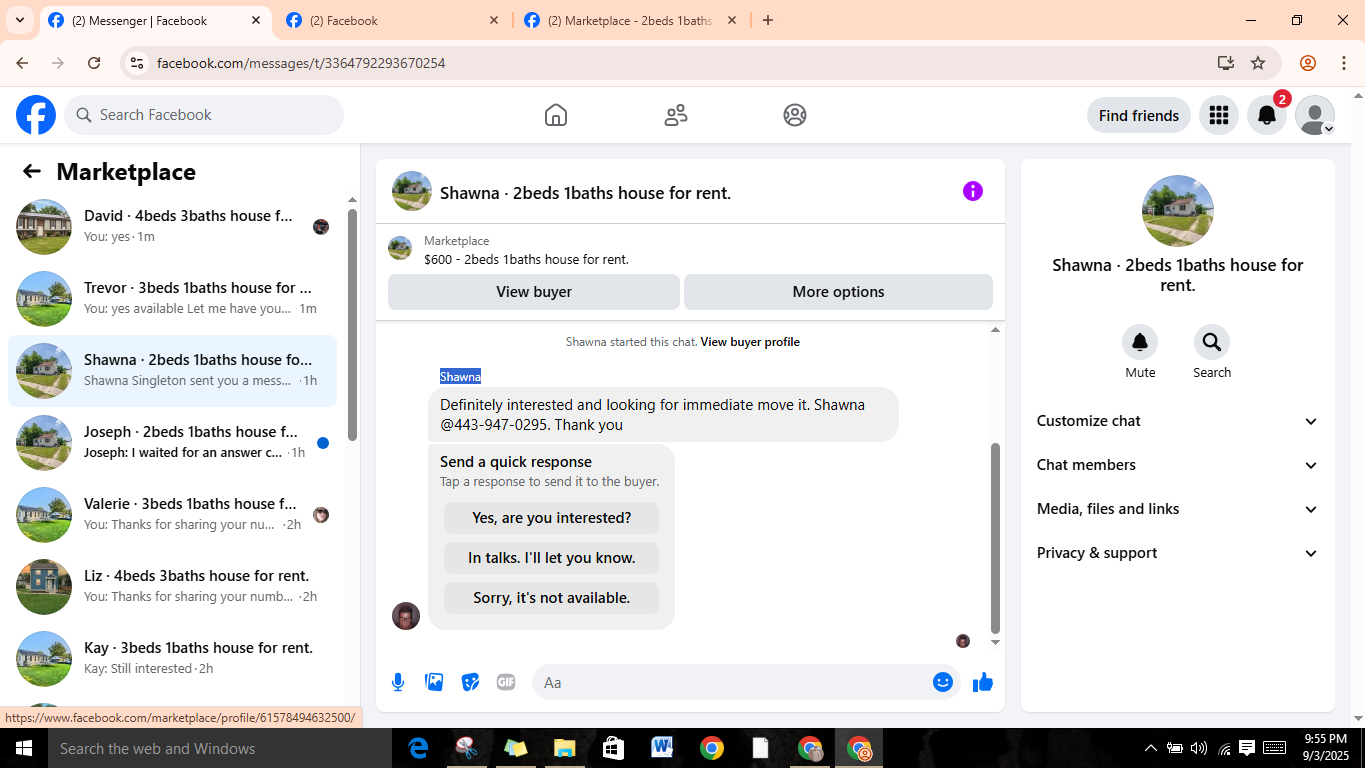Send quick response "Yes, are you interested?"

(551, 518)
